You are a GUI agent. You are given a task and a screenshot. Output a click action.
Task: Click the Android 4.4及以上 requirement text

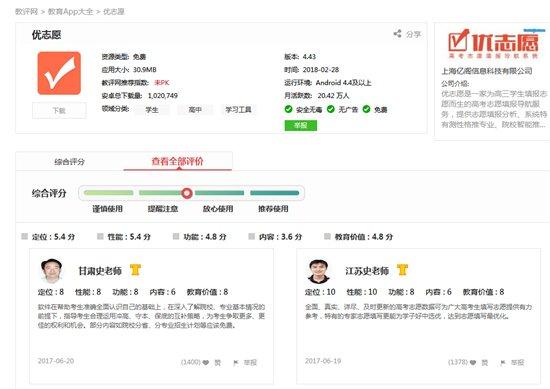[x=343, y=83]
